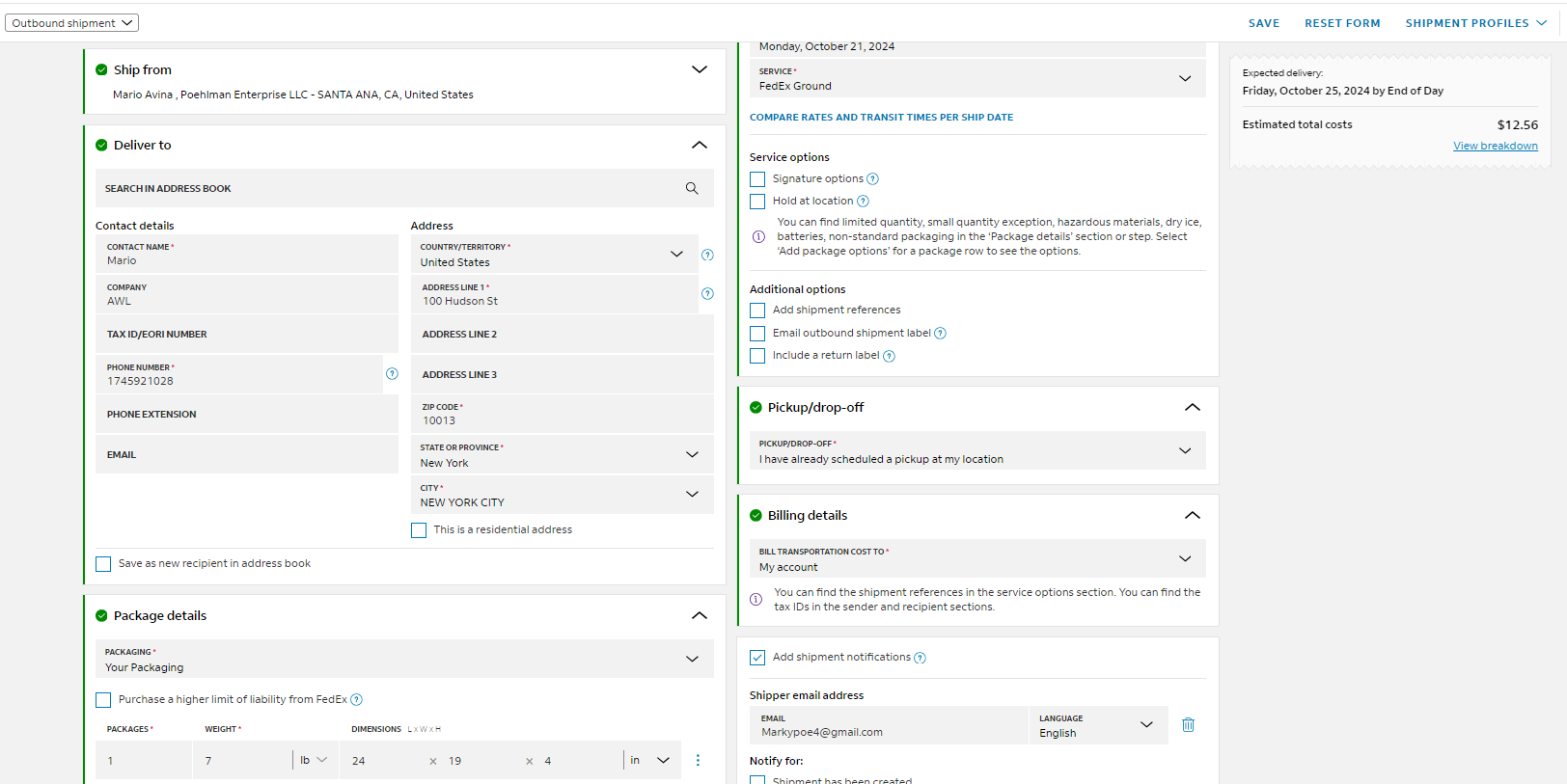Click the SAVE button
Viewport: 1567px width, 784px height.
click(x=1264, y=23)
